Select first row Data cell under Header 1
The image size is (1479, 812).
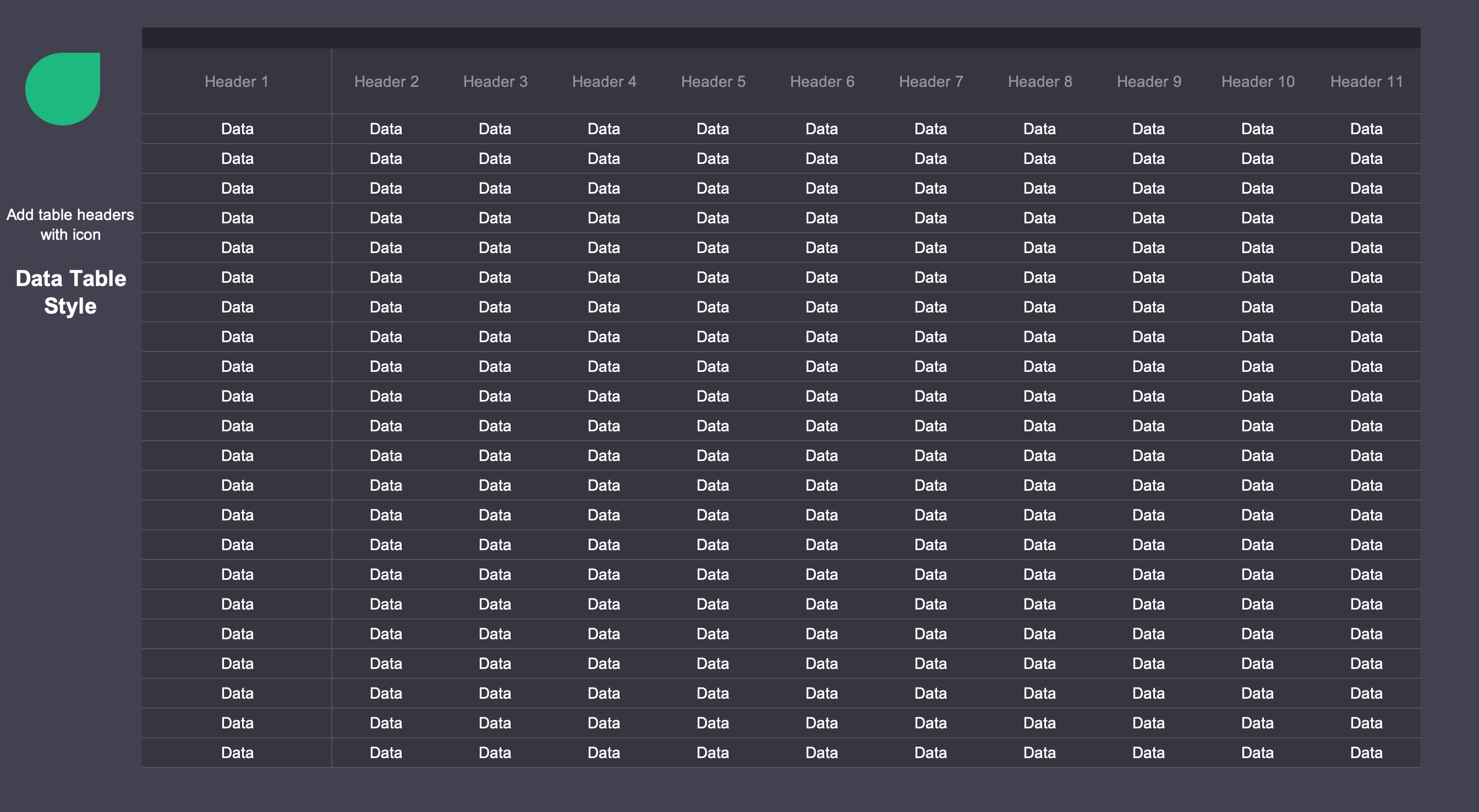coord(237,129)
